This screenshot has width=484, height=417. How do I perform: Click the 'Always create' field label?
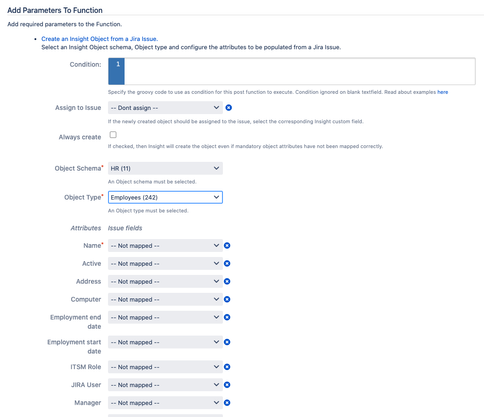pyautogui.click(x=80, y=137)
